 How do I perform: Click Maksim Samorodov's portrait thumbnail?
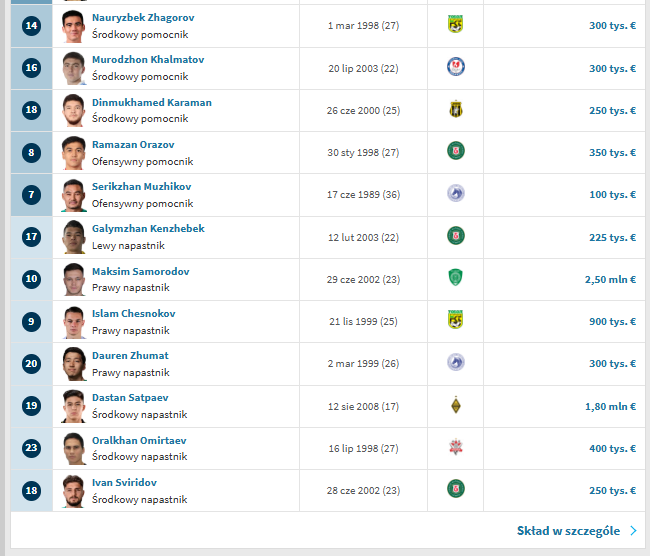point(74,279)
